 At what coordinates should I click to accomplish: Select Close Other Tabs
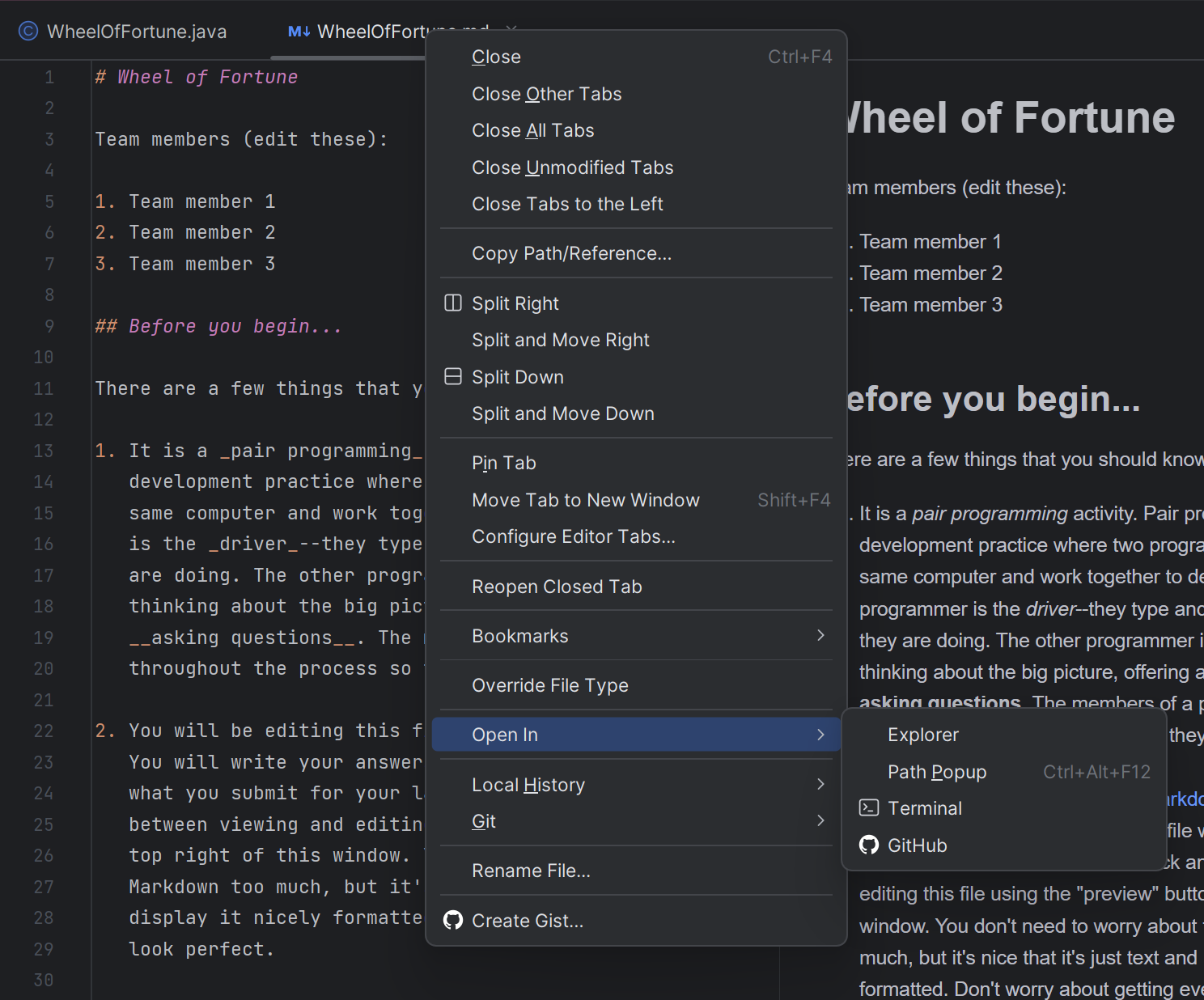[x=546, y=94]
